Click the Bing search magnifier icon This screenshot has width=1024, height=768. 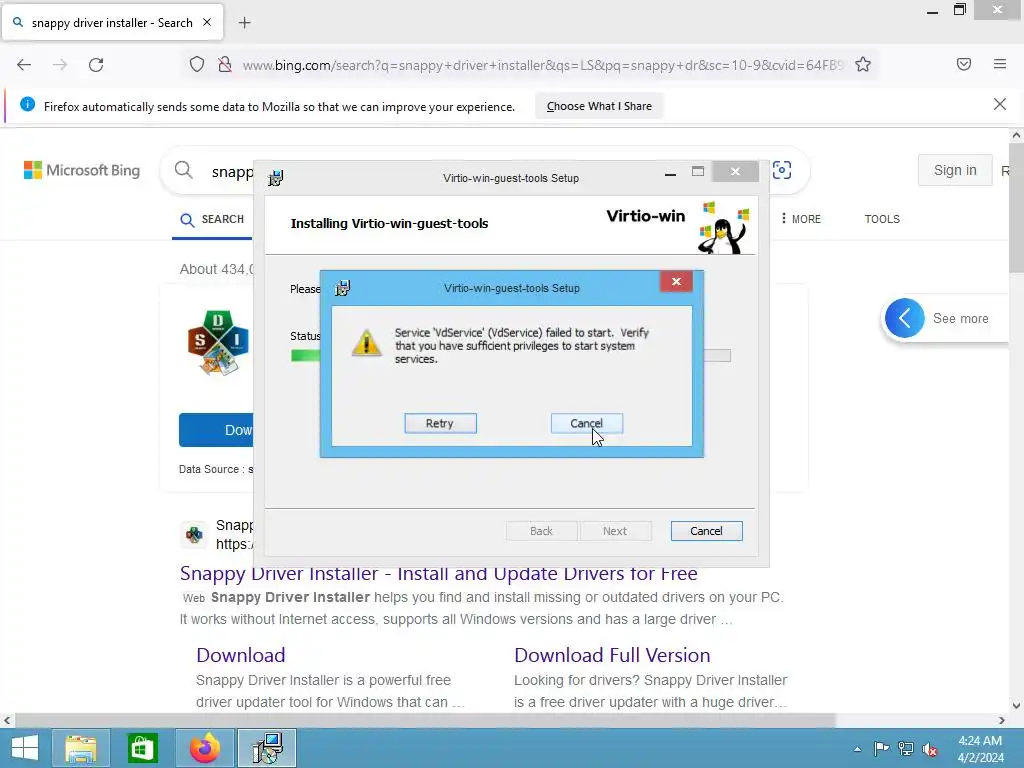point(184,170)
